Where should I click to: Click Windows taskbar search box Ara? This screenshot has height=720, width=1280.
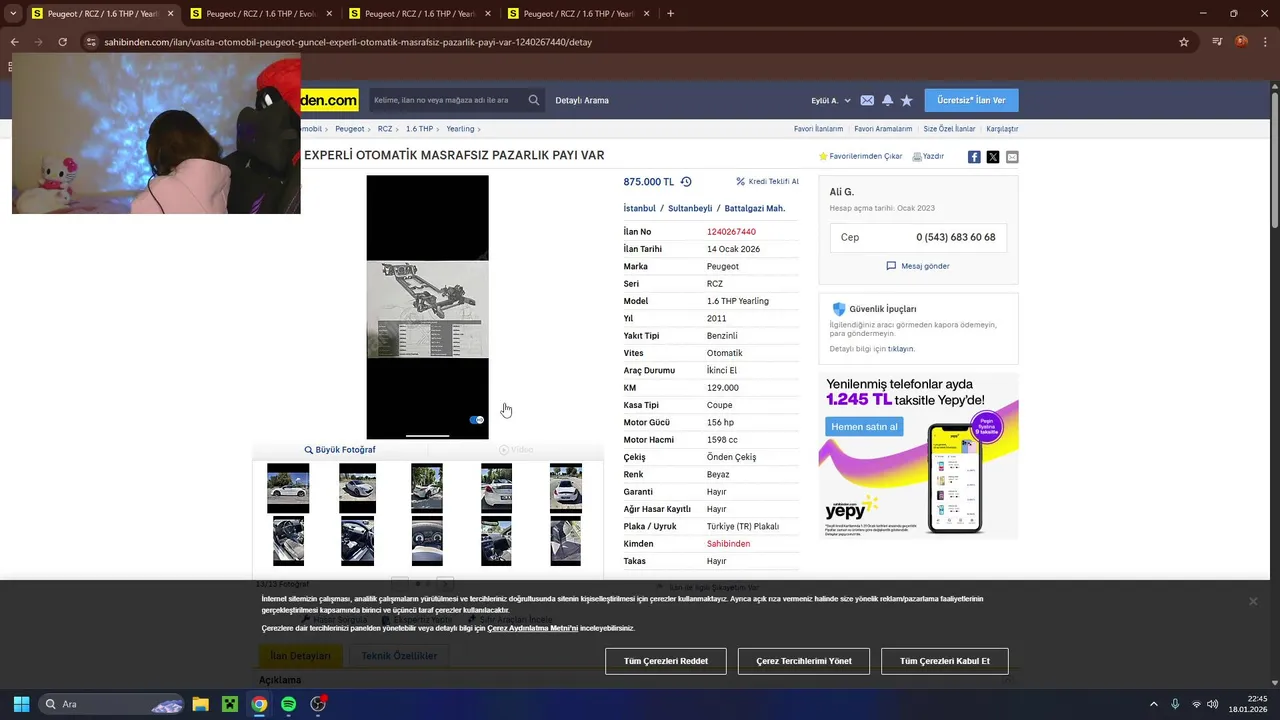click(112, 704)
